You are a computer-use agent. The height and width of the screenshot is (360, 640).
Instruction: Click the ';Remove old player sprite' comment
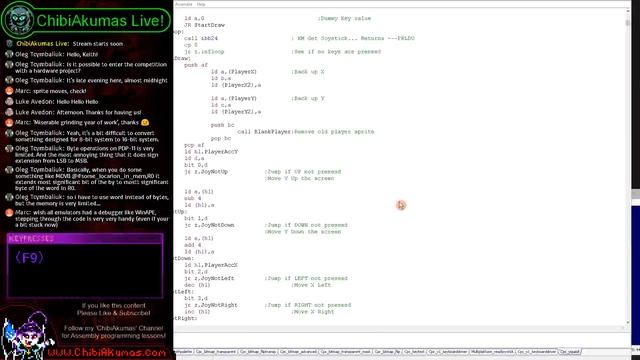(x=334, y=132)
